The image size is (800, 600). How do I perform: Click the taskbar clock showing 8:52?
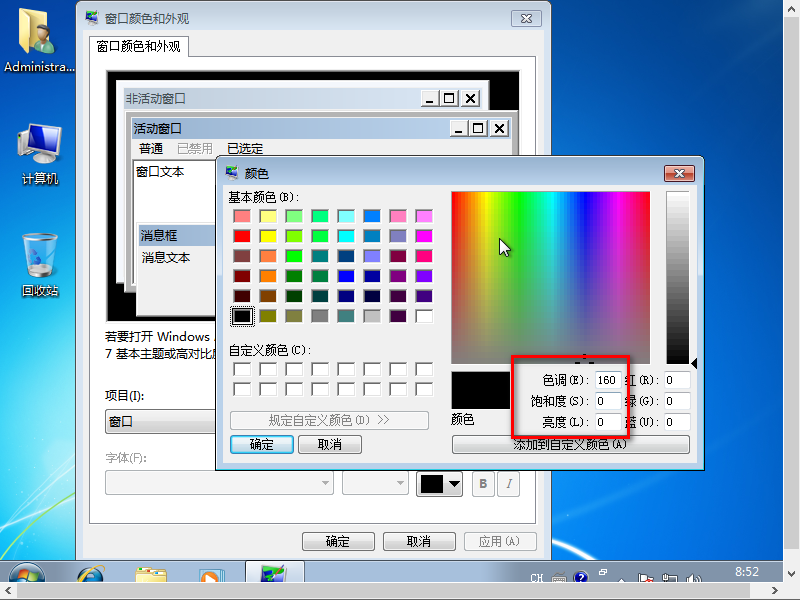(x=746, y=572)
